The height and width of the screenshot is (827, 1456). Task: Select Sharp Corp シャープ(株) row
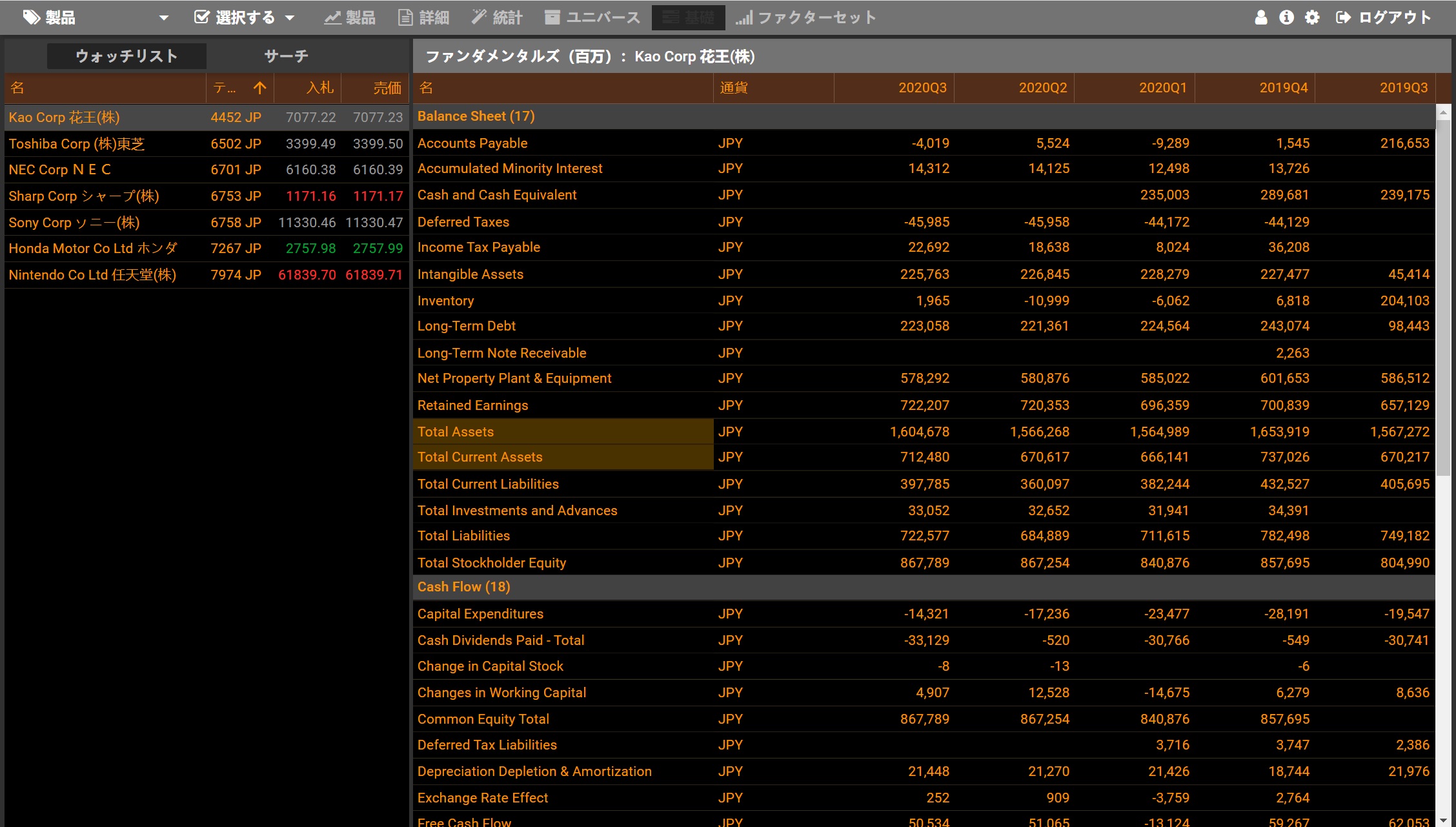[207, 196]
